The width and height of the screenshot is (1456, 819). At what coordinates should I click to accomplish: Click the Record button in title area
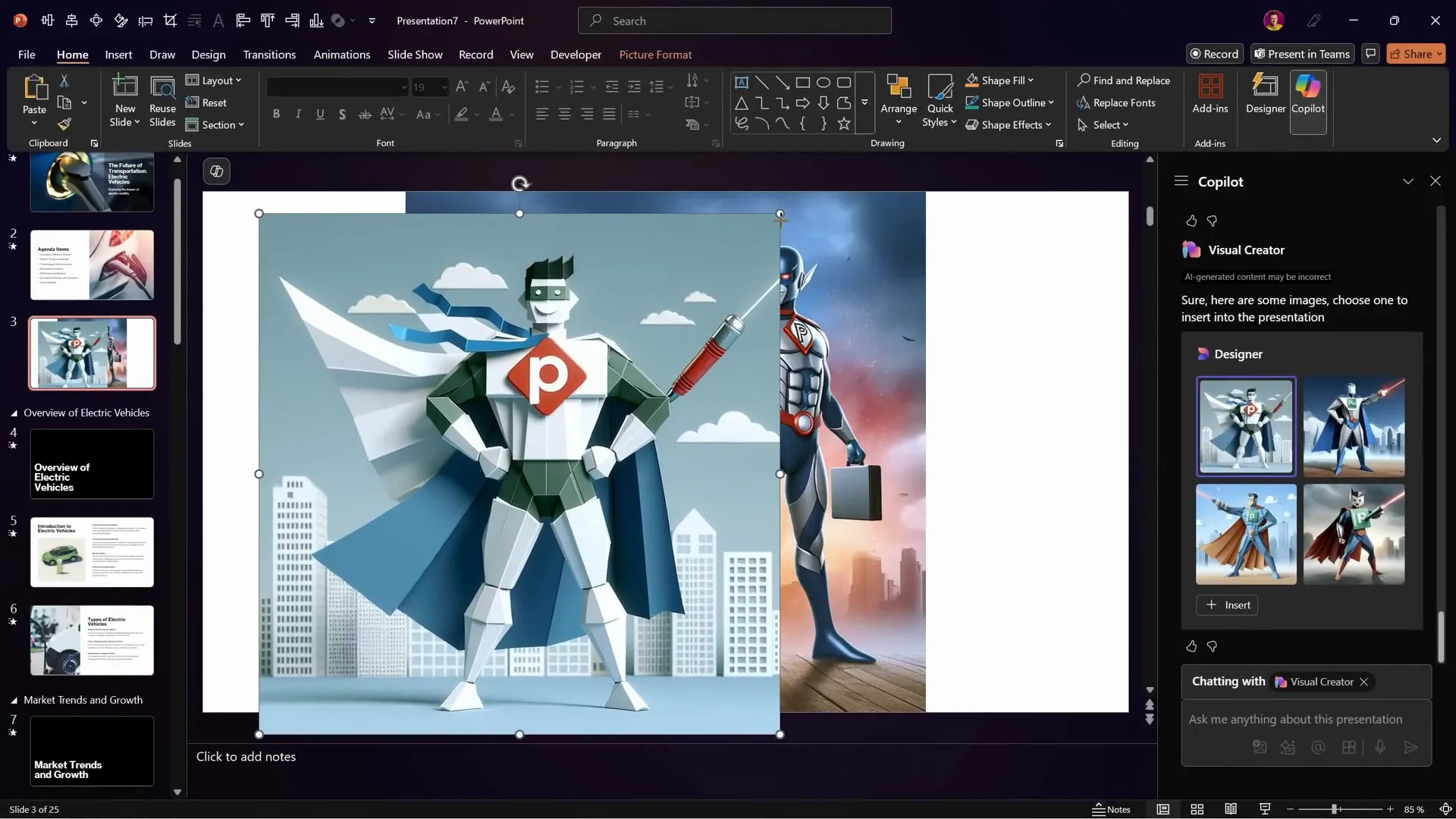click(x=1214, y=54)
